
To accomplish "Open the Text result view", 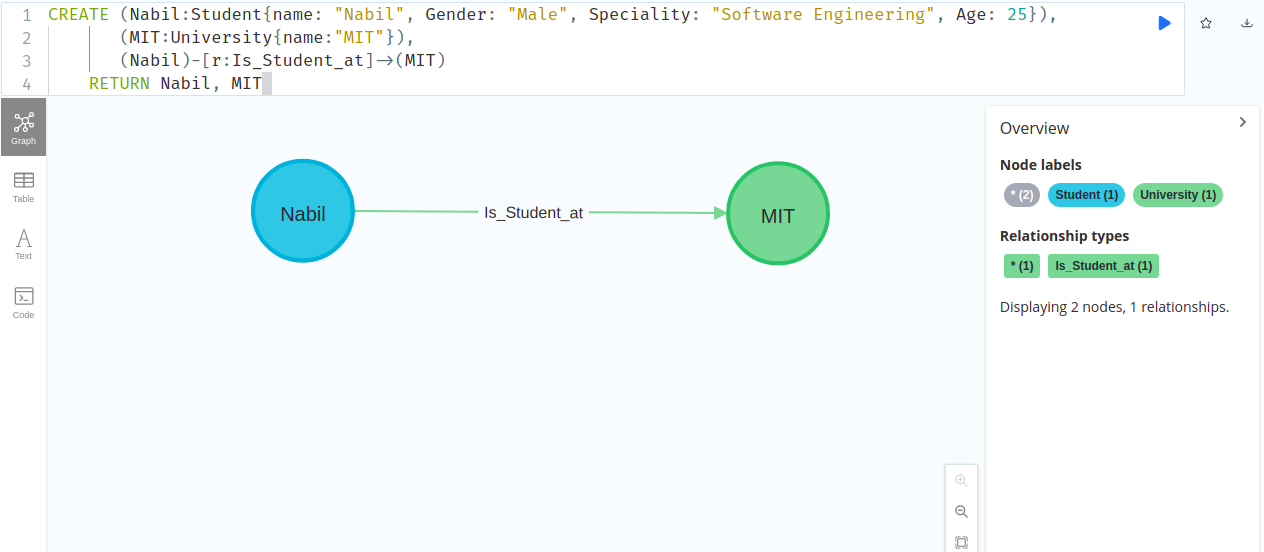I will [23, 244].
